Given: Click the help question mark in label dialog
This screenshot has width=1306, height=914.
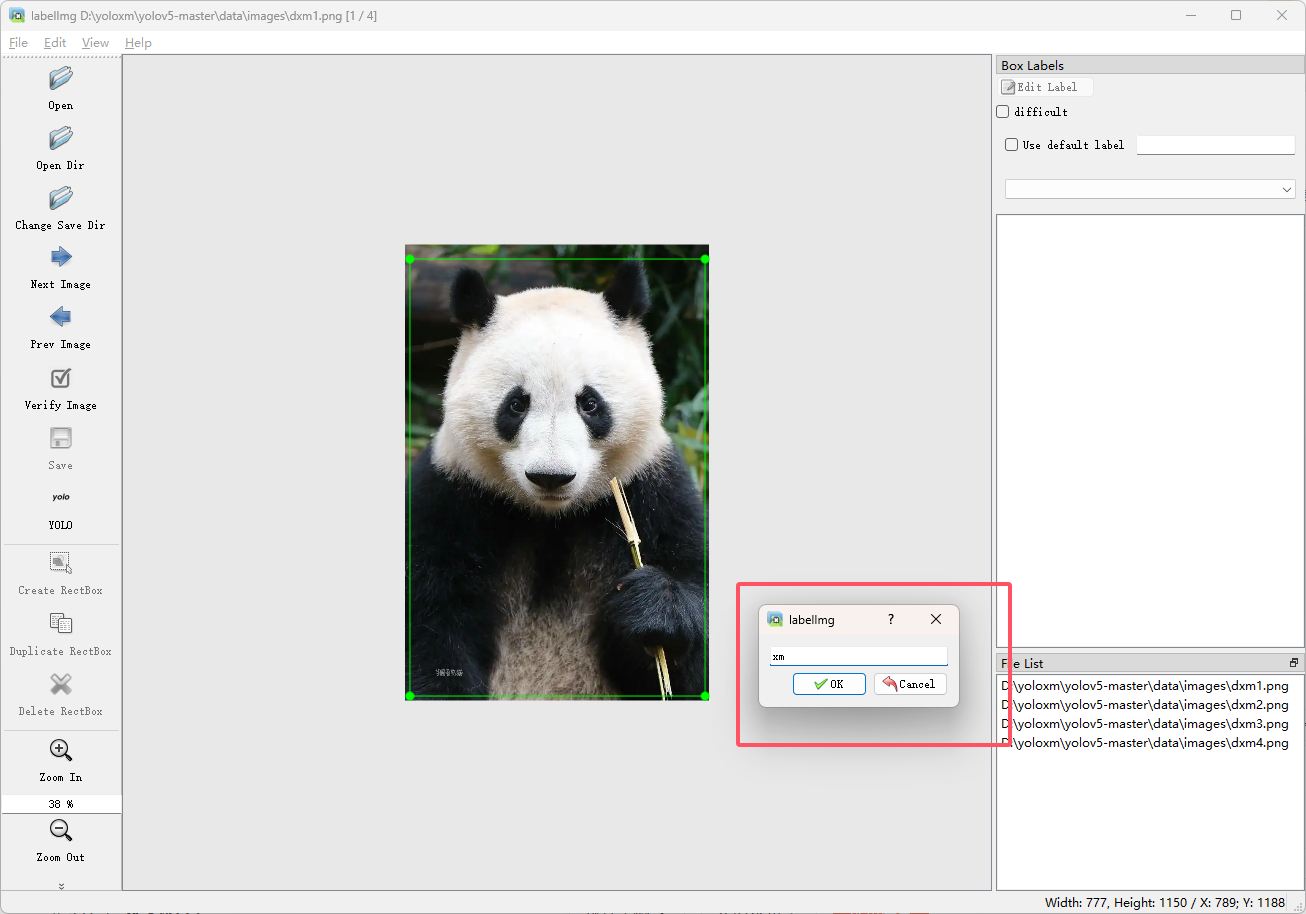Looking at the screenshot, I should point(891,619).
